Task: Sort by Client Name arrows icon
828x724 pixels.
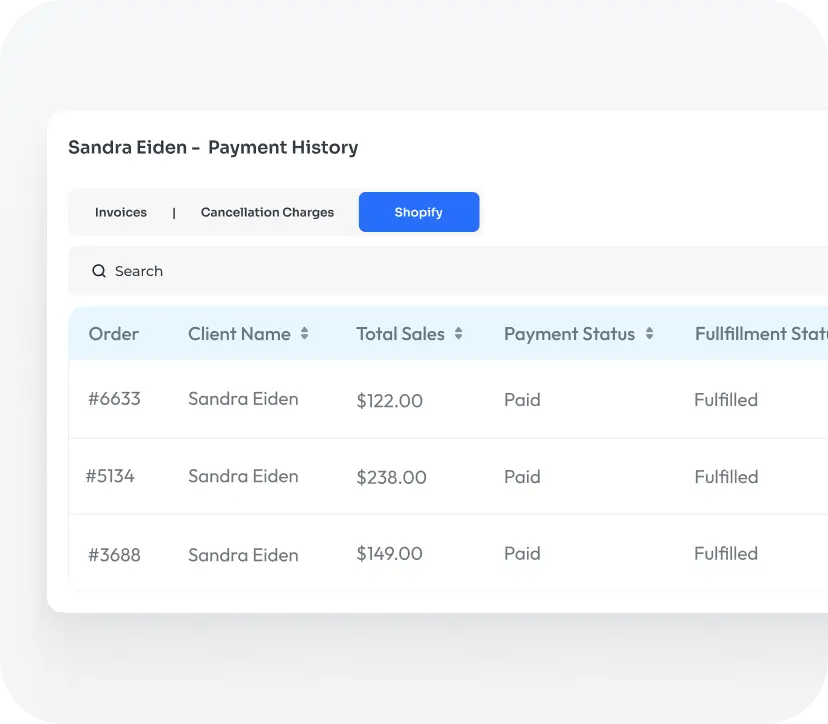Action: point(304,334)
